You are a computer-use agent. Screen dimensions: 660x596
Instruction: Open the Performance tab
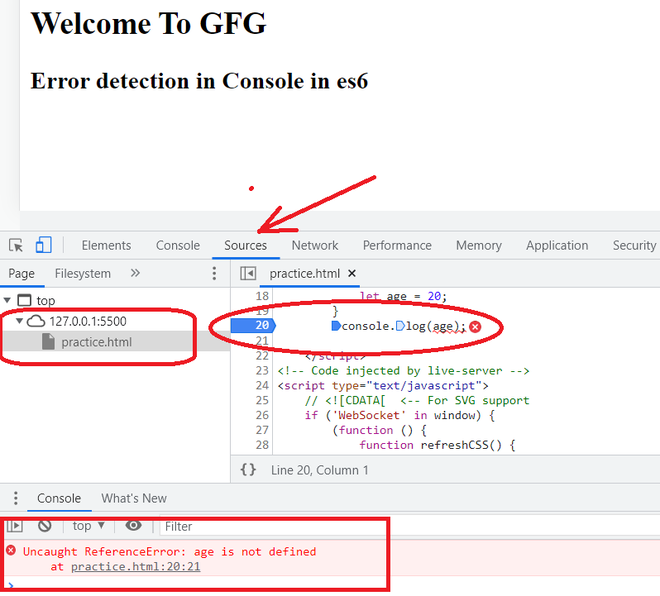click(397, 245)
